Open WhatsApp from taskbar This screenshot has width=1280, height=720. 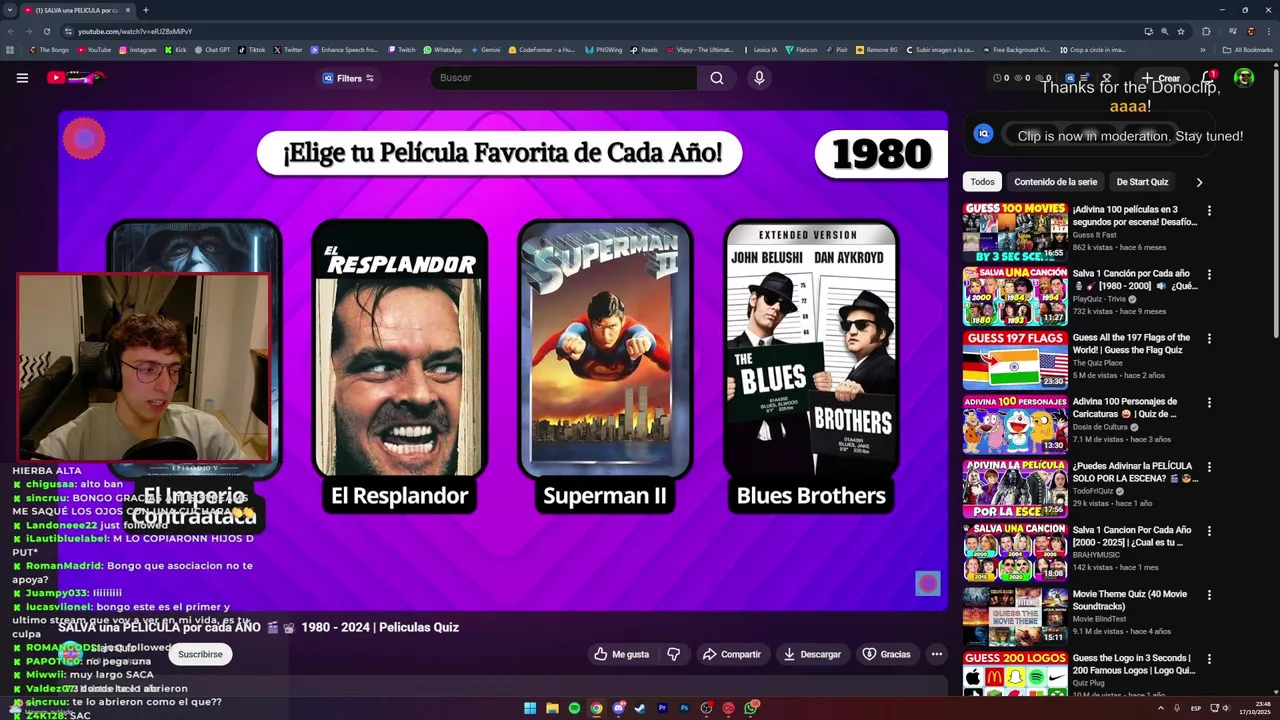[x=750, y=708]
